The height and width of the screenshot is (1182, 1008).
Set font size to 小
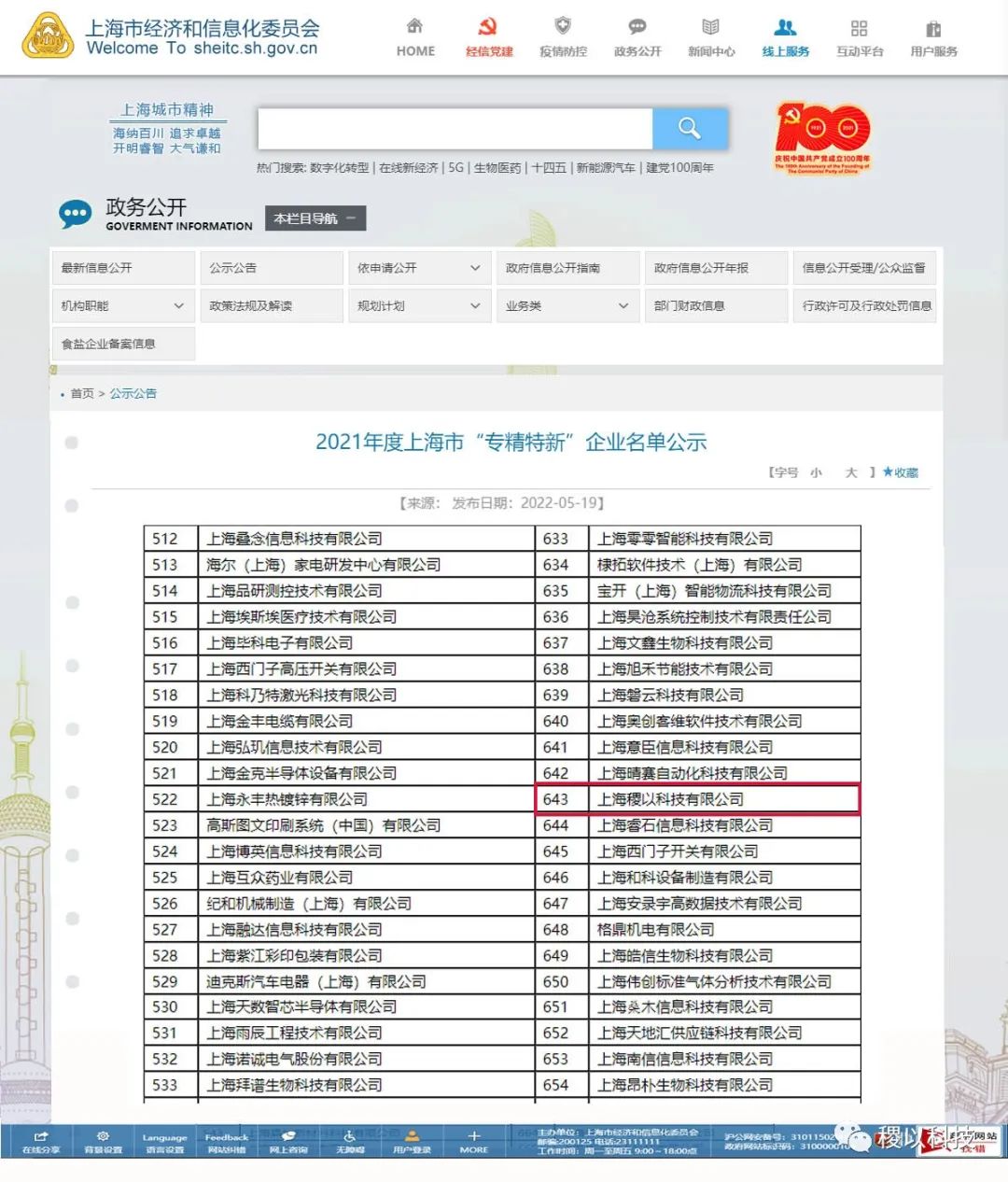816,472
